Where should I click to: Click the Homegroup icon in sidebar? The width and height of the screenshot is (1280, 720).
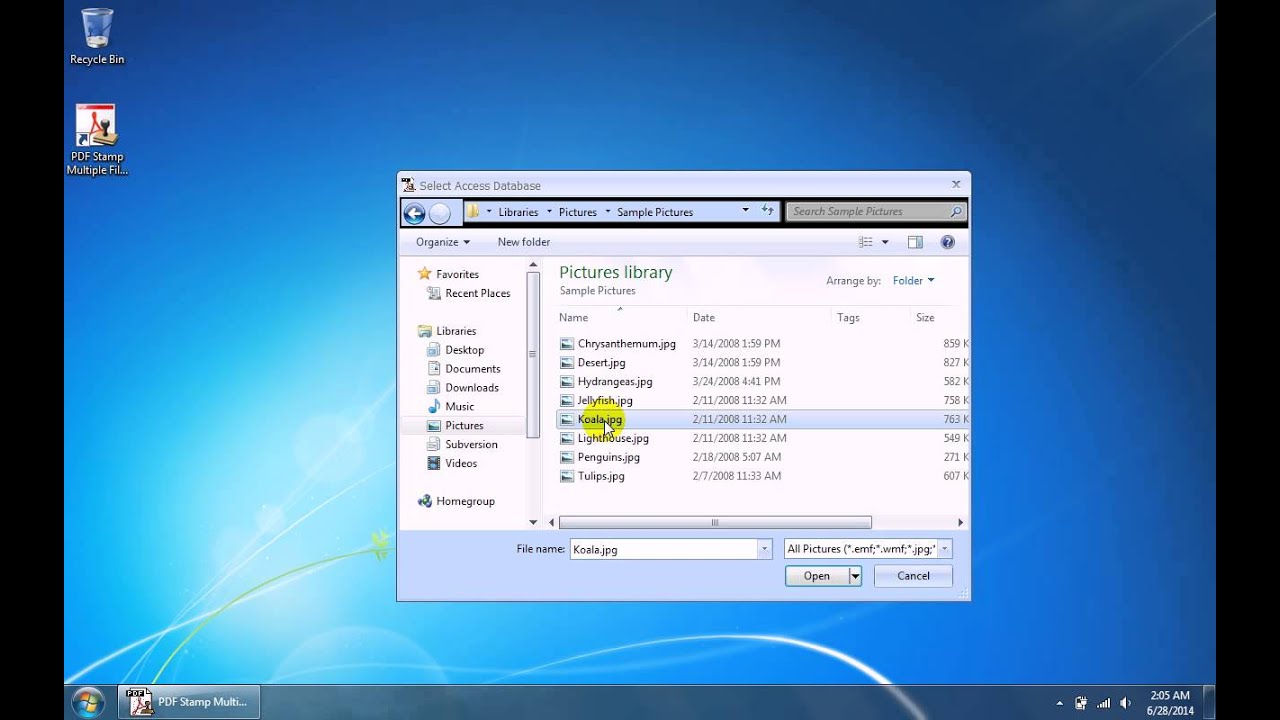[425, 502]
